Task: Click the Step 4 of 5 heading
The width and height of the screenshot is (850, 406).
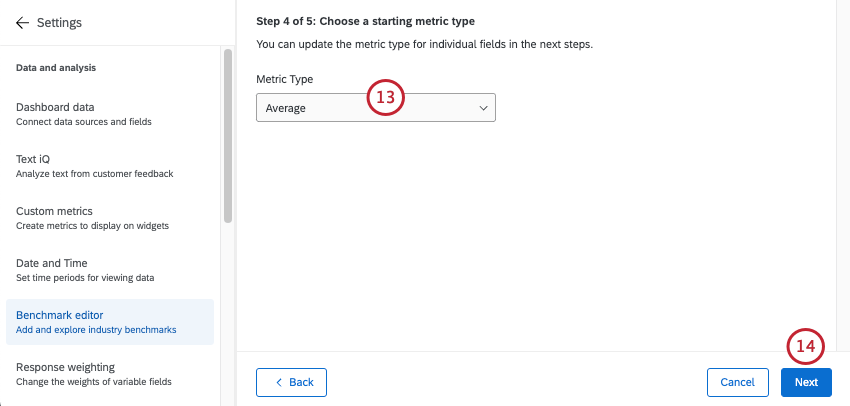Action: pyautogui.click(x=365, y=21)
